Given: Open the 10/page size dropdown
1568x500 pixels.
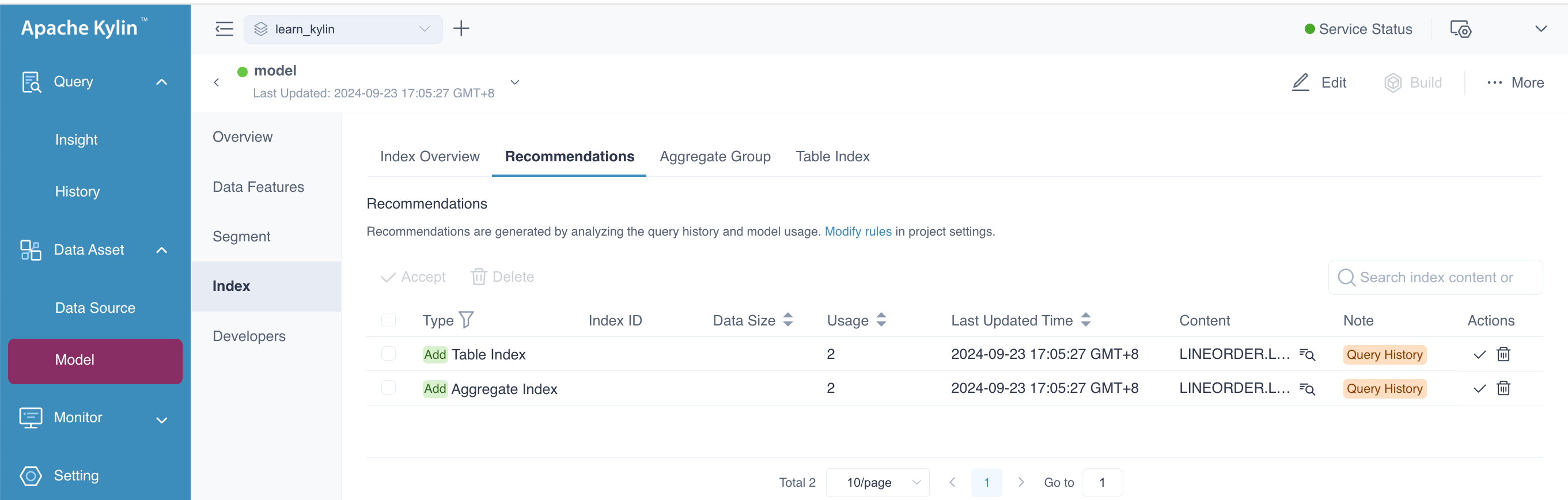Looking at the screenshot, I should tap(877, 482).
